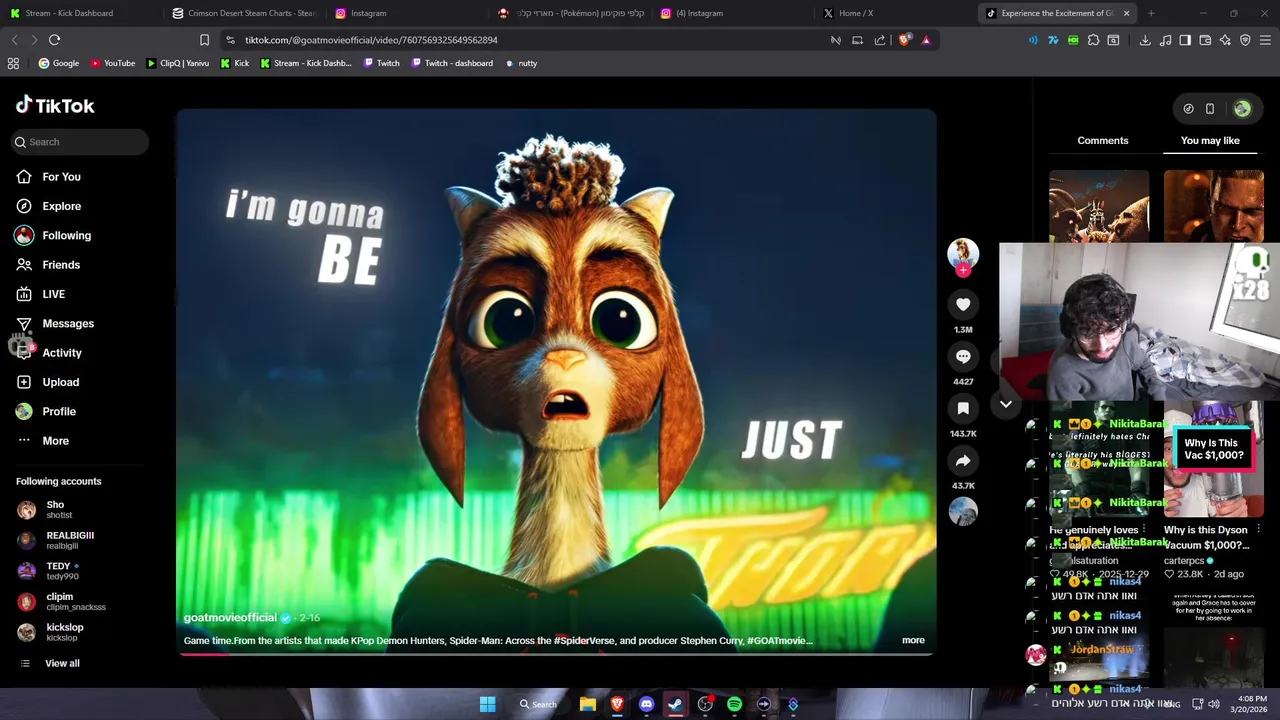Screen dimensions: 1280x720
Task: Open the apps grid in bookmarks bar
Action: point(13,63)
